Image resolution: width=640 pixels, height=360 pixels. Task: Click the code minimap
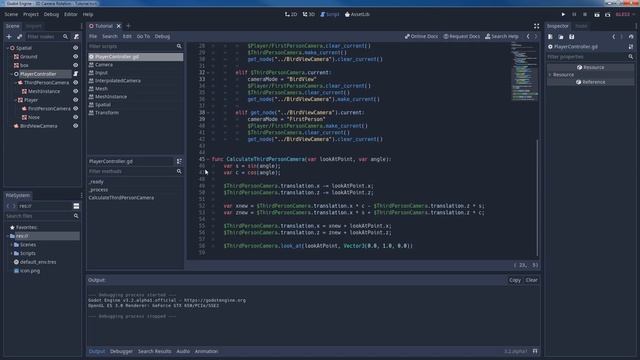pyautogui.click(x=524, y=71)
